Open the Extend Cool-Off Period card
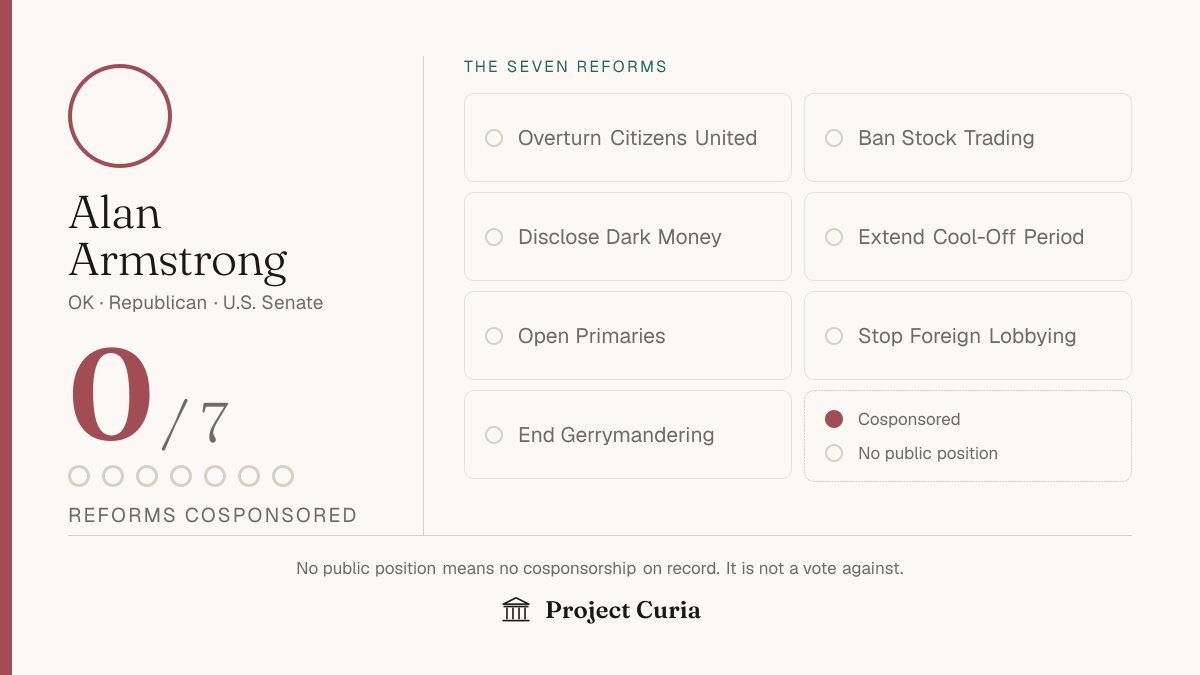The image size is (1200, 675). 968,237
